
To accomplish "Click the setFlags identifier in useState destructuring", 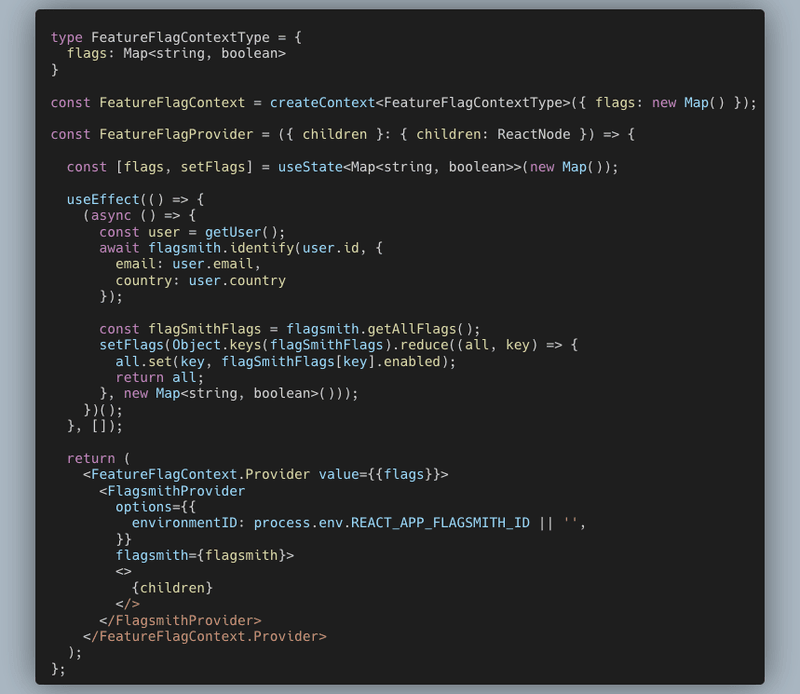I will tap(213, 167).
